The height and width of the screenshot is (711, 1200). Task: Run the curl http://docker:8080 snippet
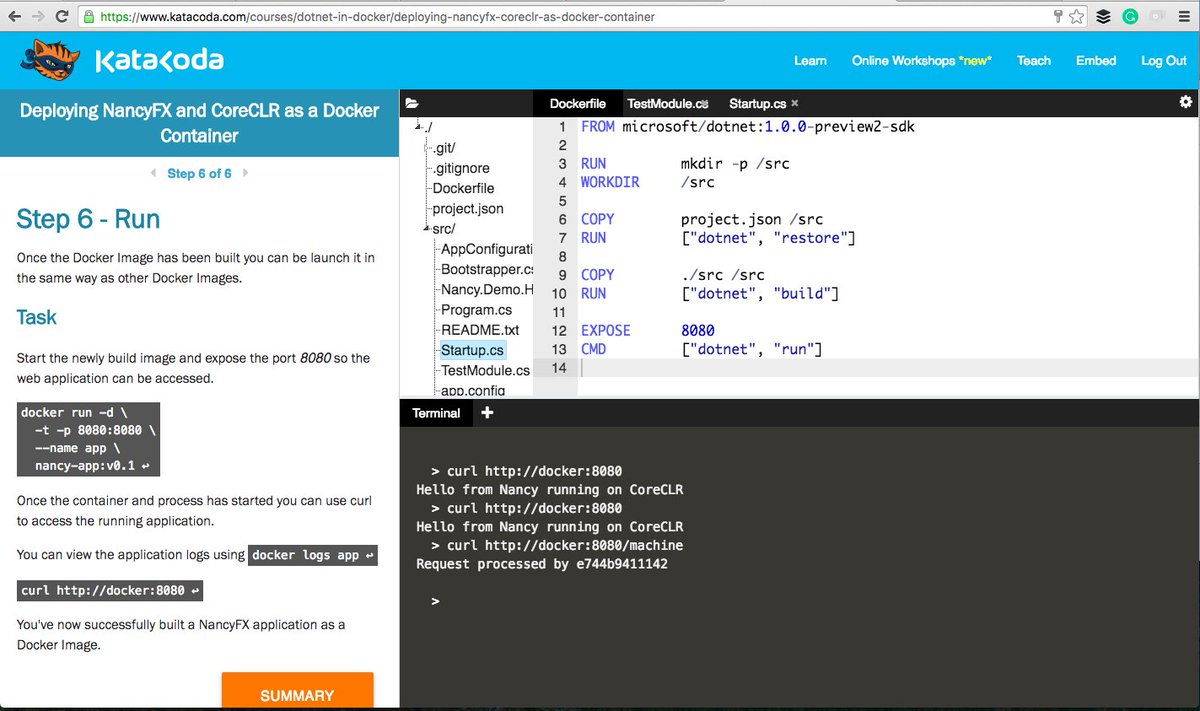click(x=112, y=590)
